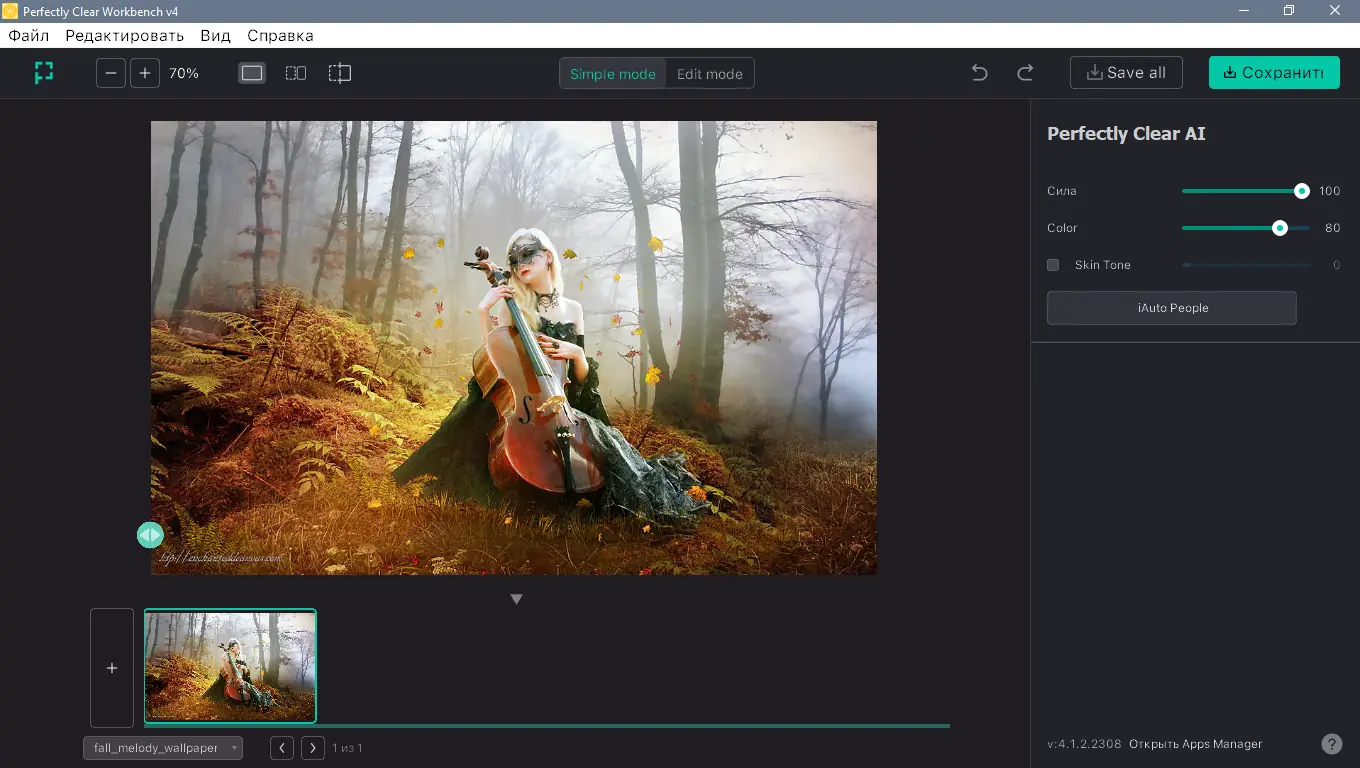Open the Файл menu

[29, 35]
